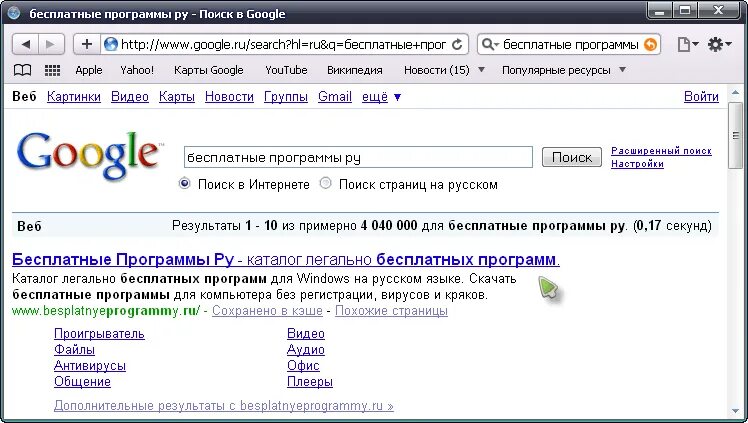This screenshot has width=748, height=423.
Task: Open the Антивирусы sitelink
Action: 90,366
